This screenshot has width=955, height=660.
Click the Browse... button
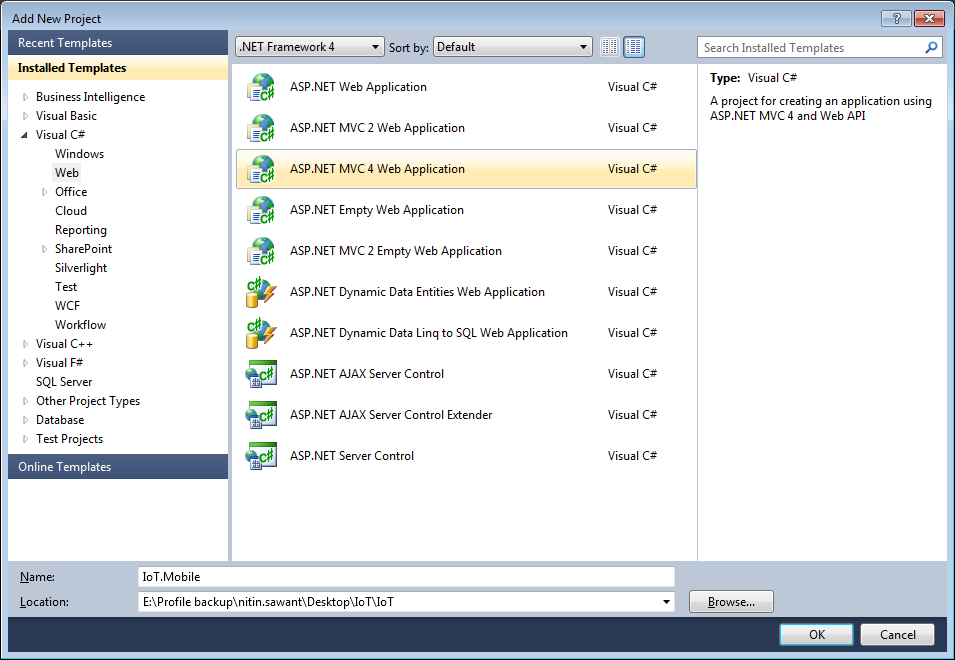click(x=731, y=602)
